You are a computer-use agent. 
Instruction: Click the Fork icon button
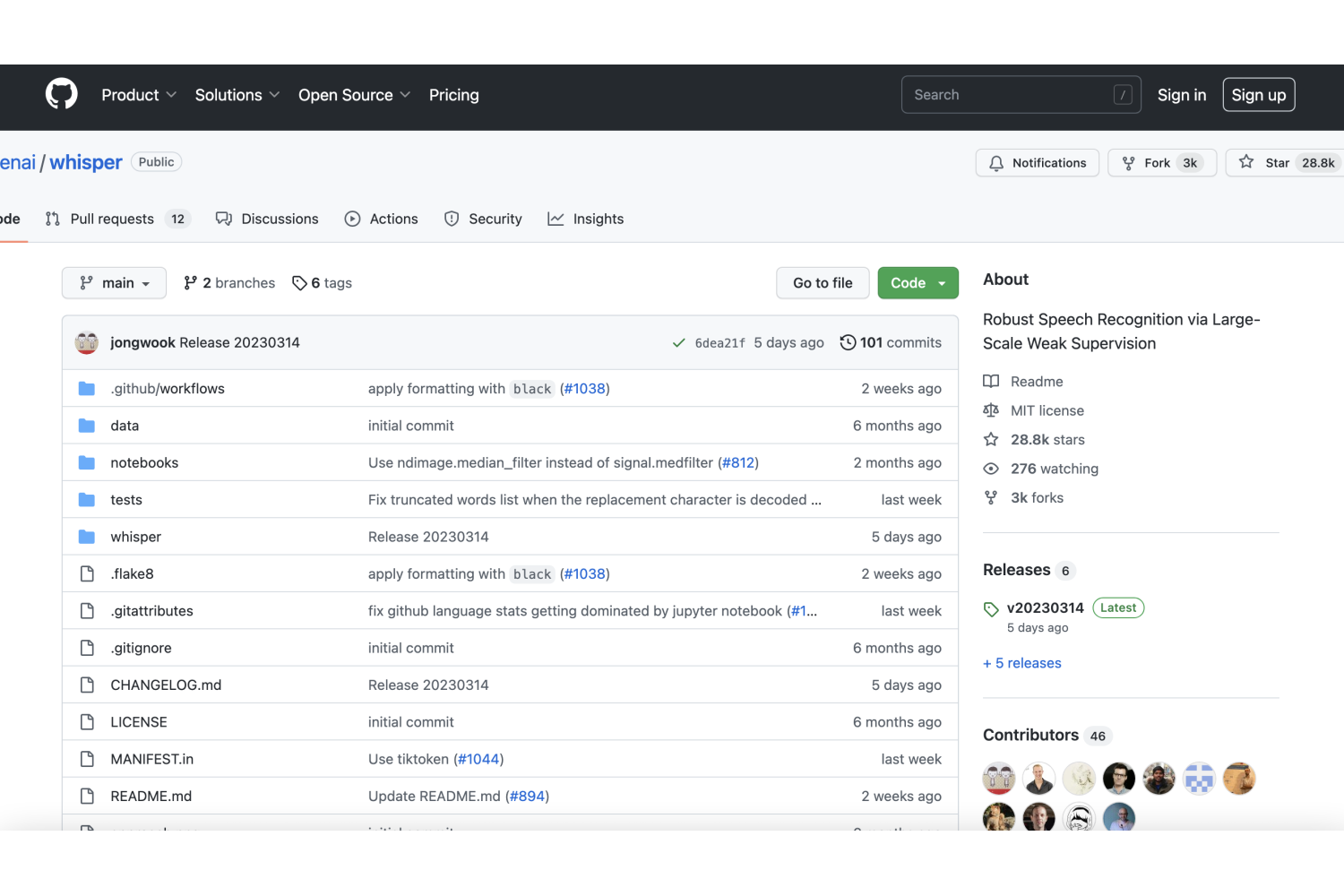pyautogui.click(x=1129, y=163)
